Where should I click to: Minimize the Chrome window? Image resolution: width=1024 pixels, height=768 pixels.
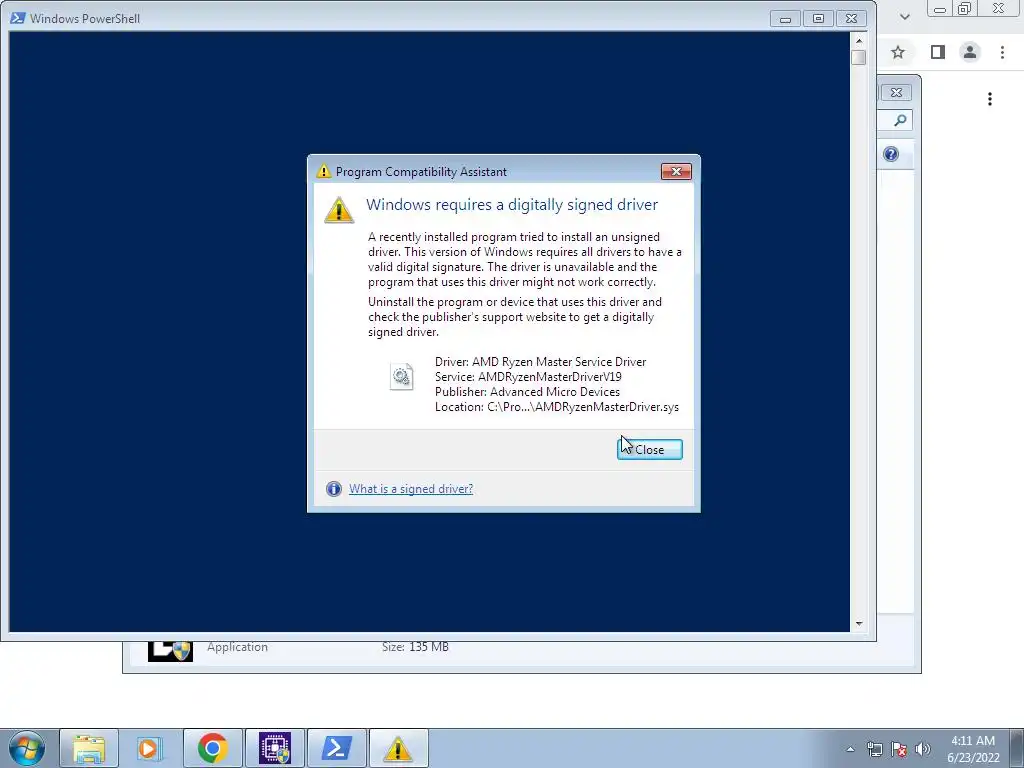pos(940,8)
